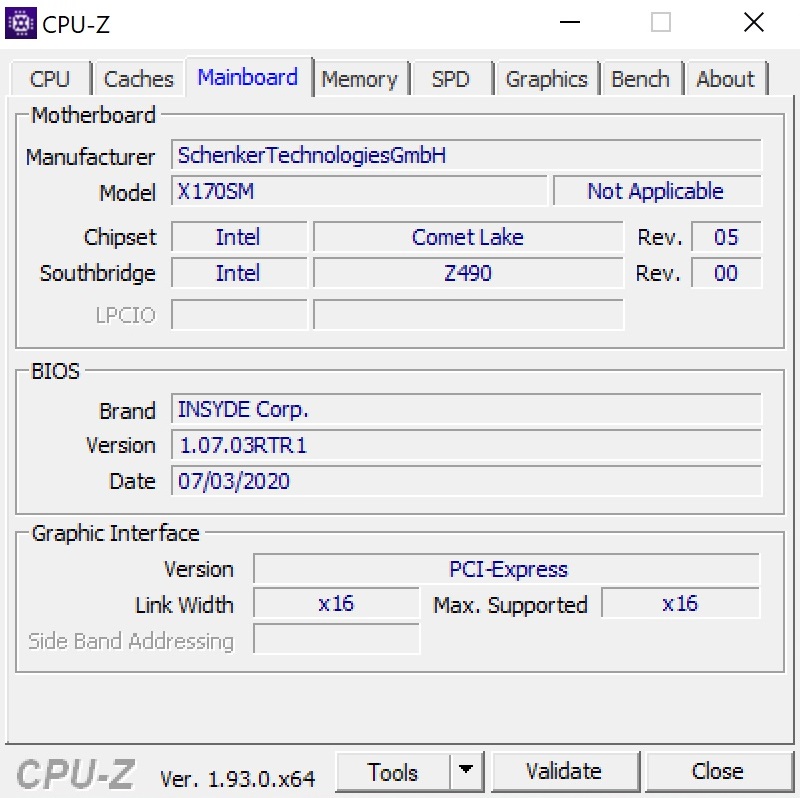This screenshot has height=798, width=800.
Task: Click the first empty LPCIO field
Action: tap(239, 314)
